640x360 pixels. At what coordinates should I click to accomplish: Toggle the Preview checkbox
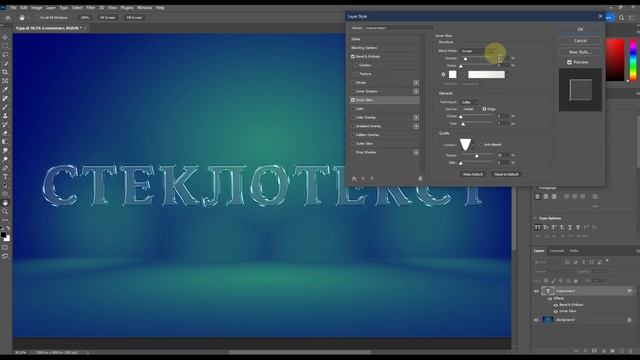[569, 62]
